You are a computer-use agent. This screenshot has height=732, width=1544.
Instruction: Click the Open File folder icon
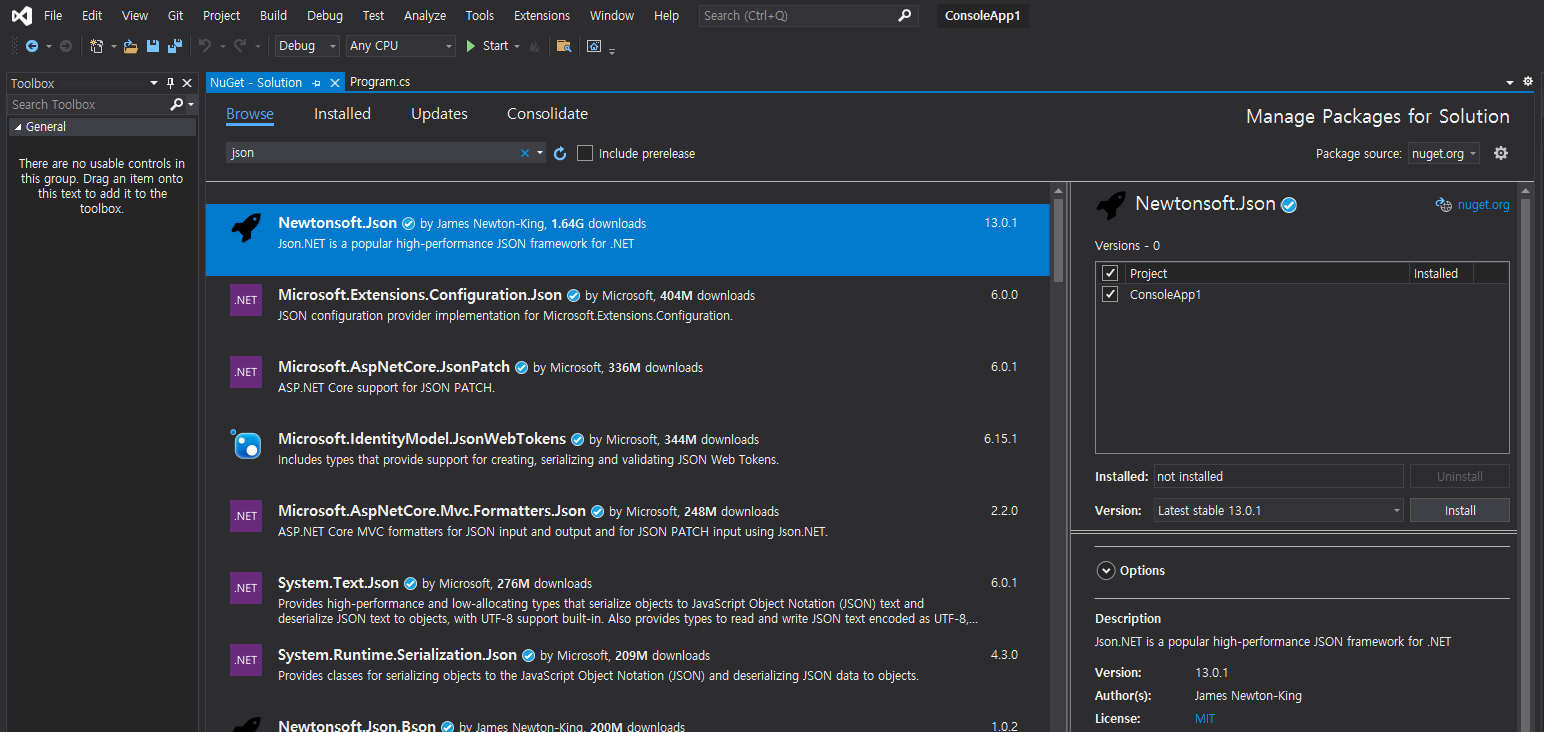pos(130,46)
